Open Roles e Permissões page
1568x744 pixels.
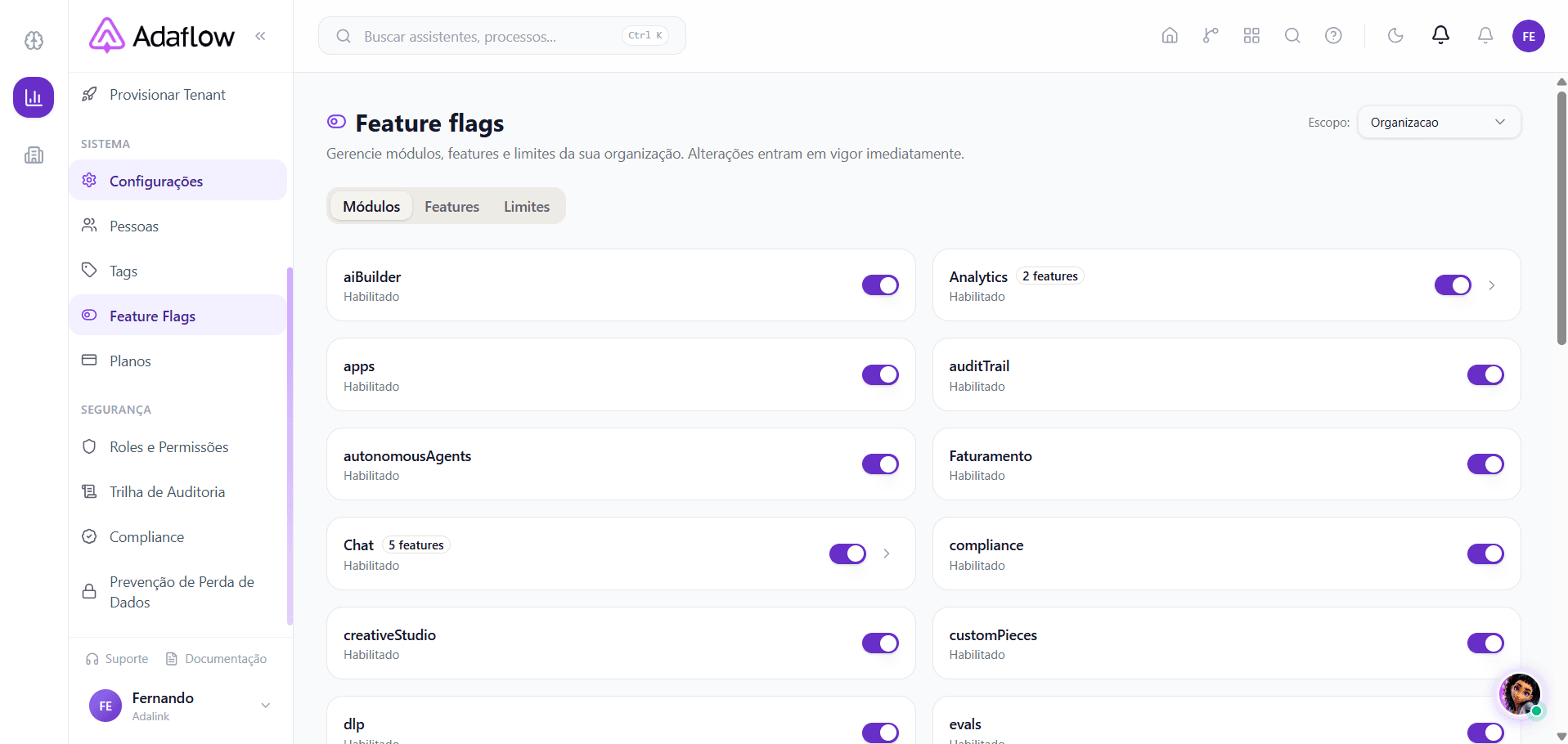point(177,446)
